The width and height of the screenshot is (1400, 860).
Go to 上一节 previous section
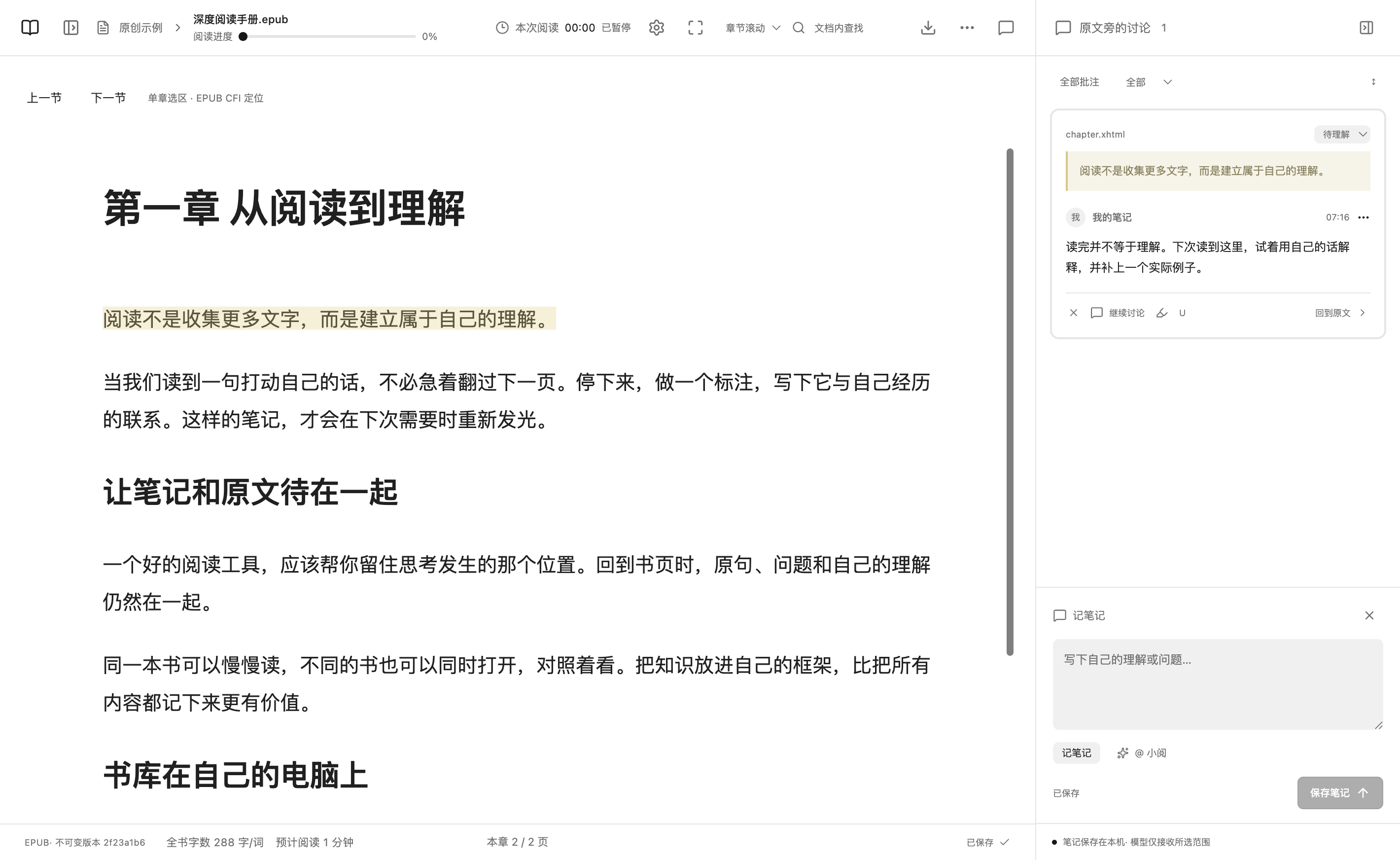point(44,98)
